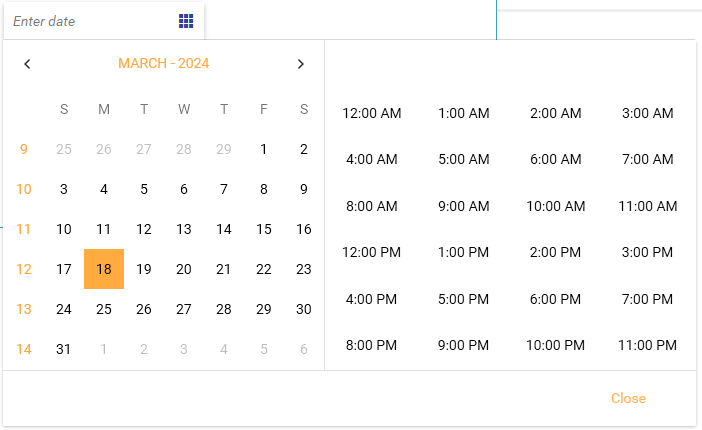This screenshot has width=702, height=430.
Task: Select the highlighted date 18
Action: point(104,269)
